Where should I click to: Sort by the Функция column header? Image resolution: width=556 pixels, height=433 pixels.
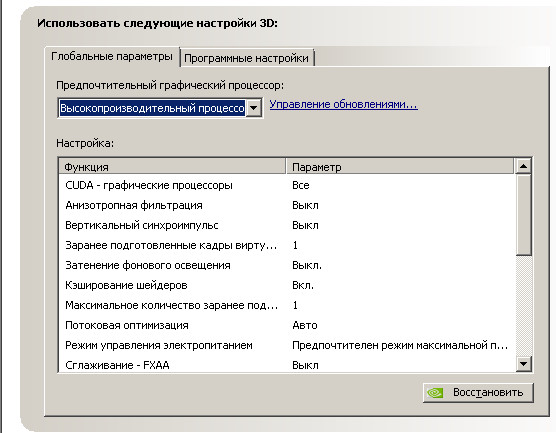pos(172,167)
